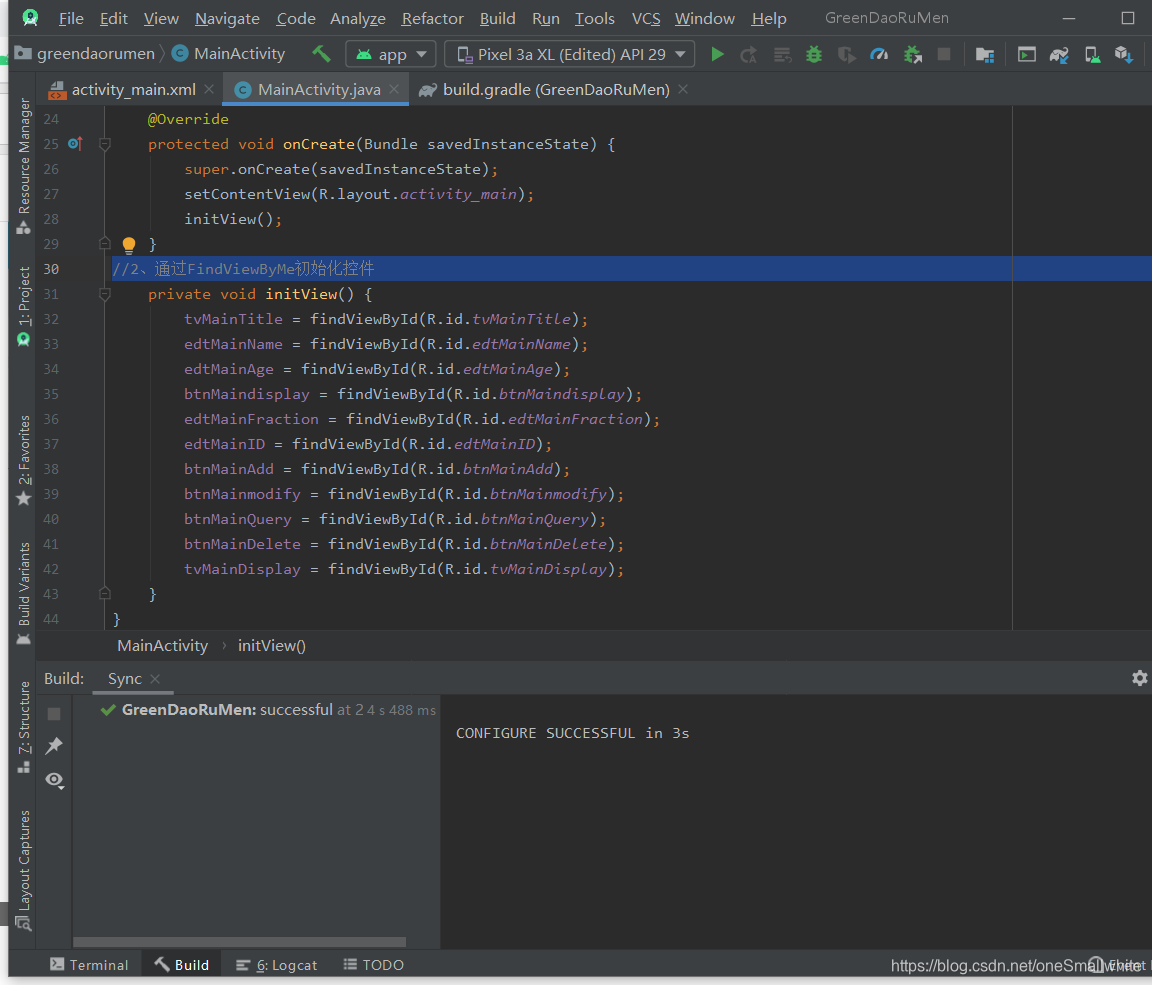Collapse onCreate method fold on line 25
This screenshot has width=1152, height=985.
click(104, 144)
